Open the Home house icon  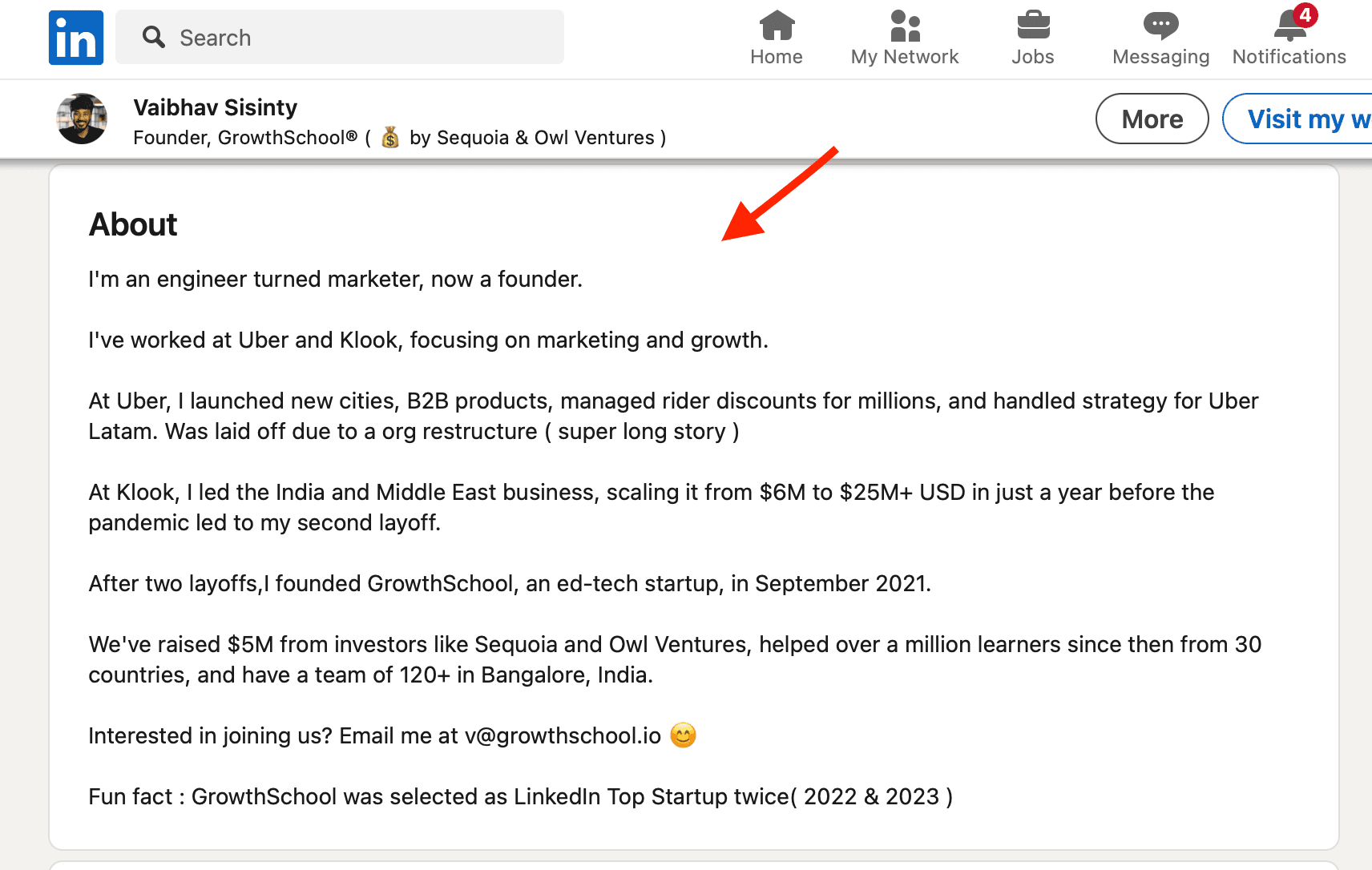777,26
